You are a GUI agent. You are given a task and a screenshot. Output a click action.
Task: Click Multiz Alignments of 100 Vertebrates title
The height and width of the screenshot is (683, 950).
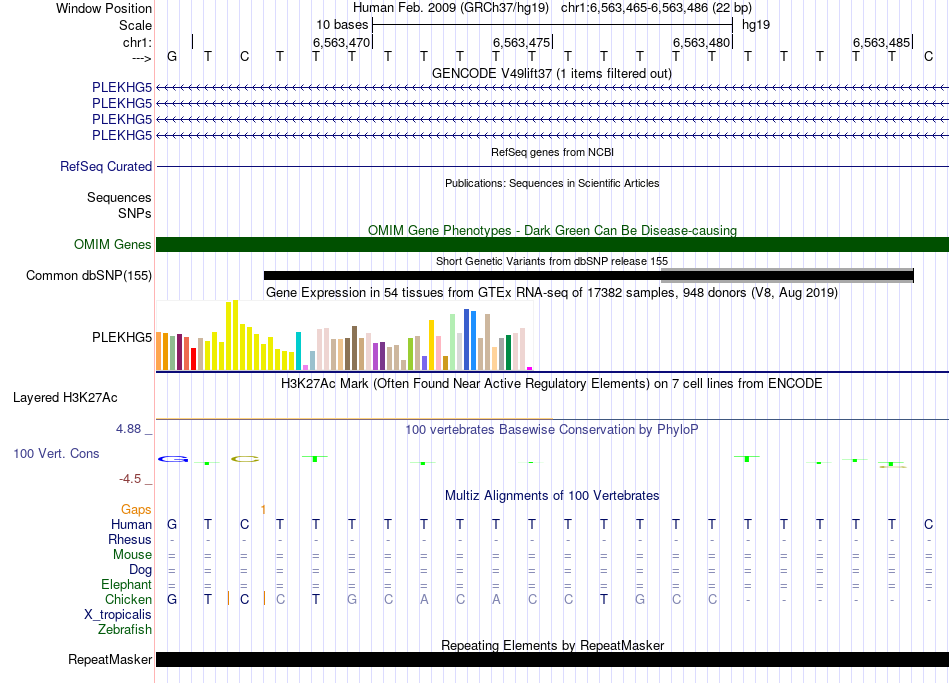552,496
